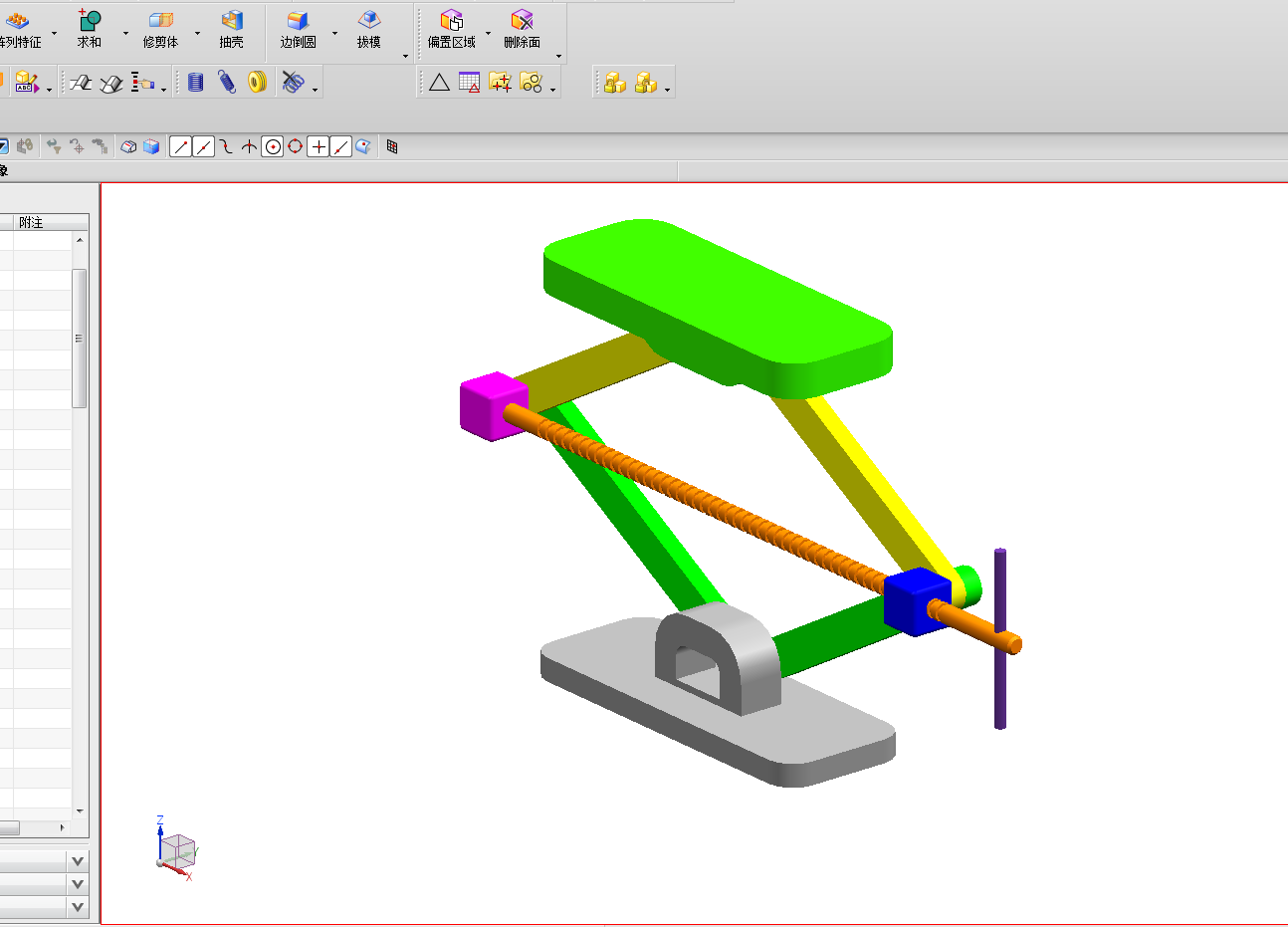Screen dimensions: 1288x927
Task: Click the 附注 column header
Action: point(32,222)
